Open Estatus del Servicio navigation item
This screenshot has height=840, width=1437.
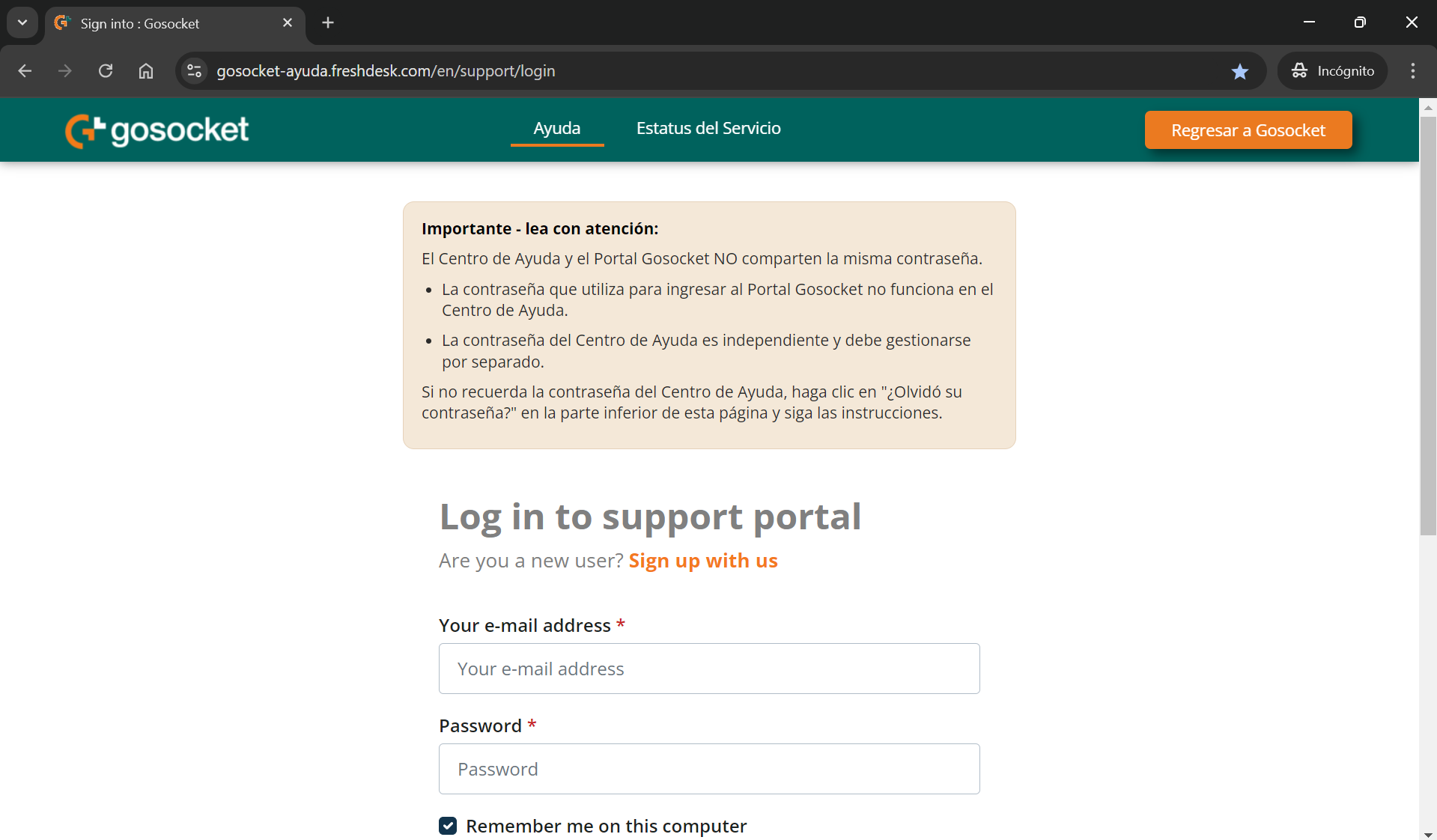[708, 128]
